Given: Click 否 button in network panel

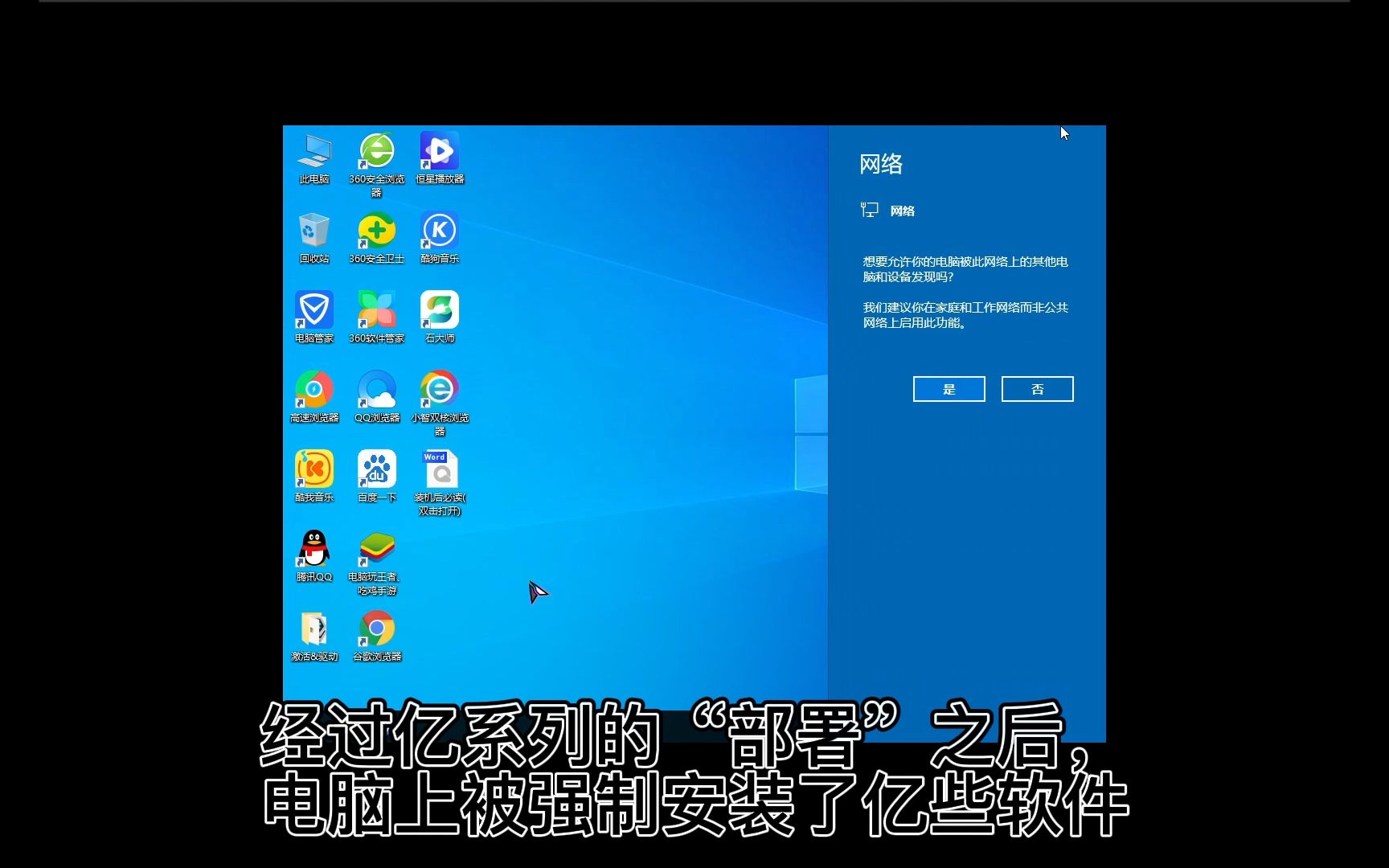Looking at the screenshot, I should tap(1038, 389).
